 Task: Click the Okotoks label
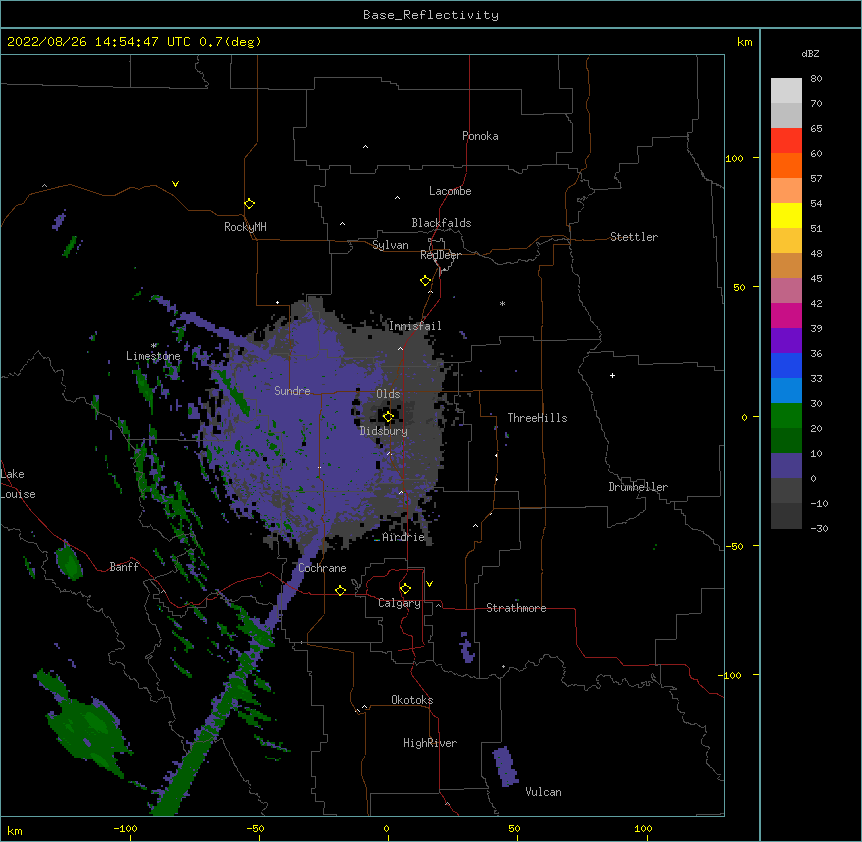412,700
